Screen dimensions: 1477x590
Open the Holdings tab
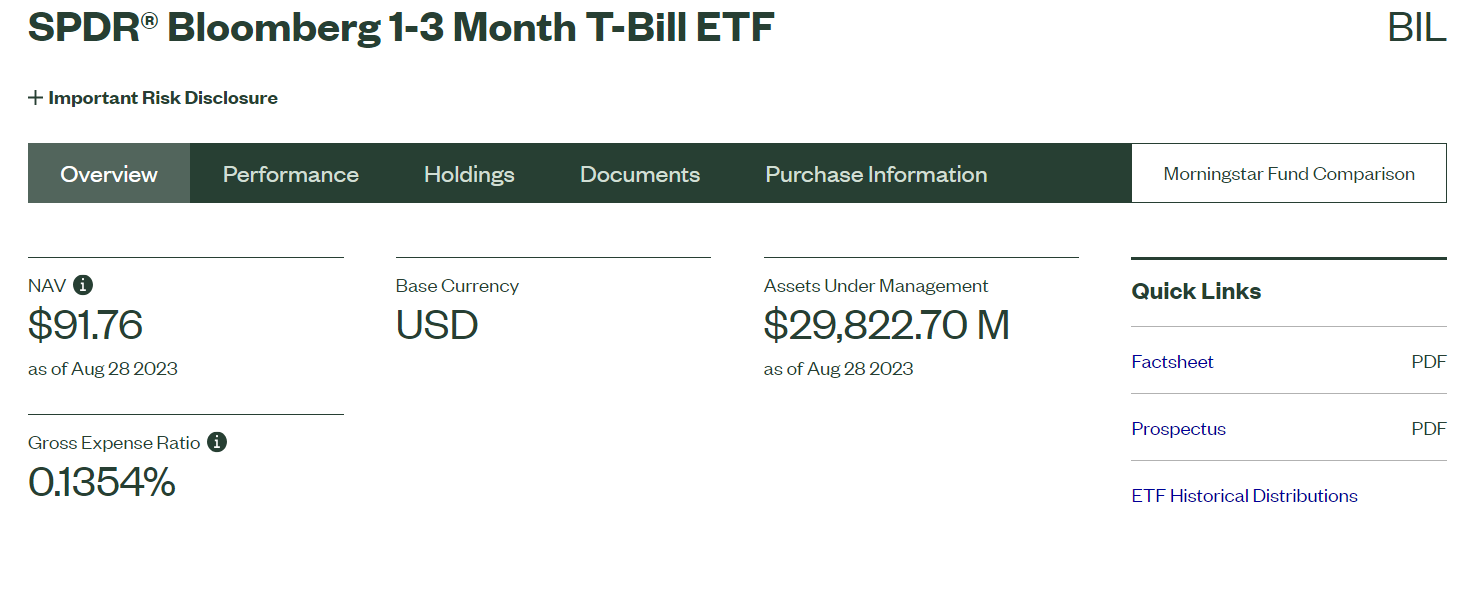click(469, 174)
